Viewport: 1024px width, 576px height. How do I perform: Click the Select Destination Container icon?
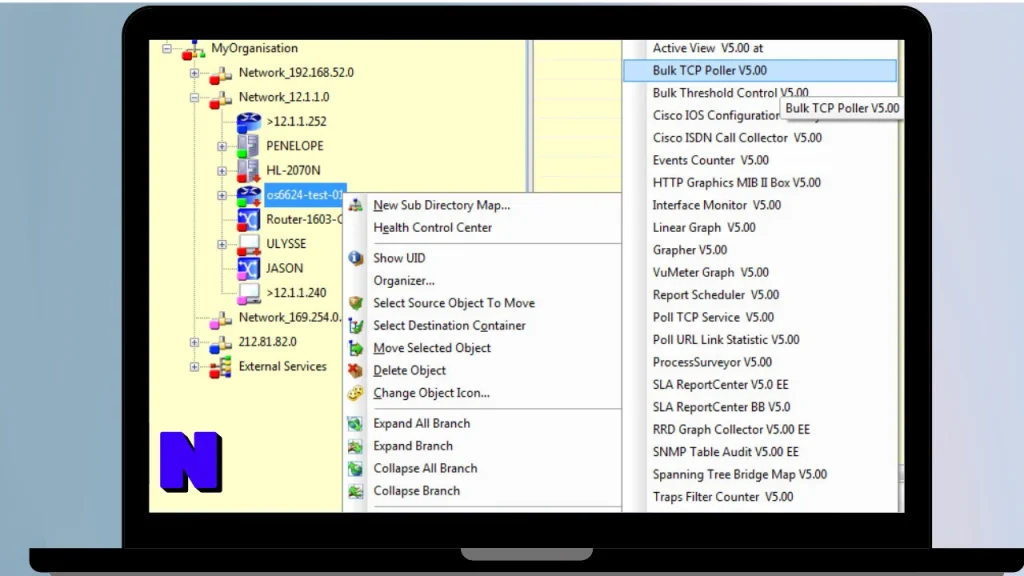coord(355,325)
